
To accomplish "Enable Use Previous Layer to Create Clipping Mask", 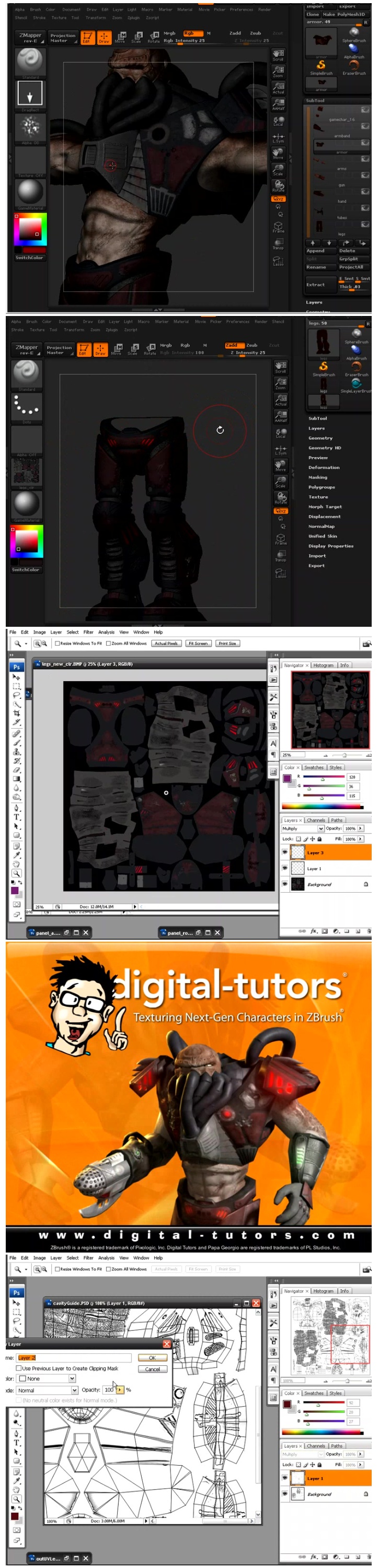I will point(18,1368).
